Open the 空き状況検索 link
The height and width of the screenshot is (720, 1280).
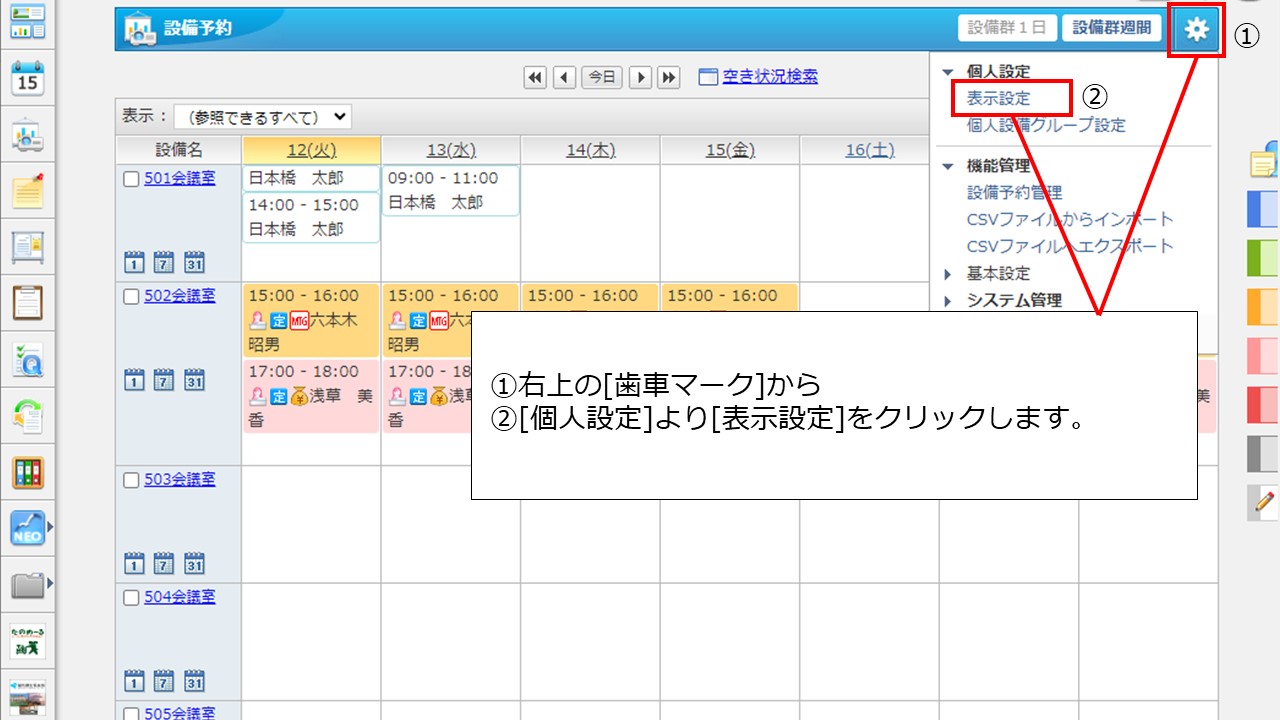pos(769,77)
